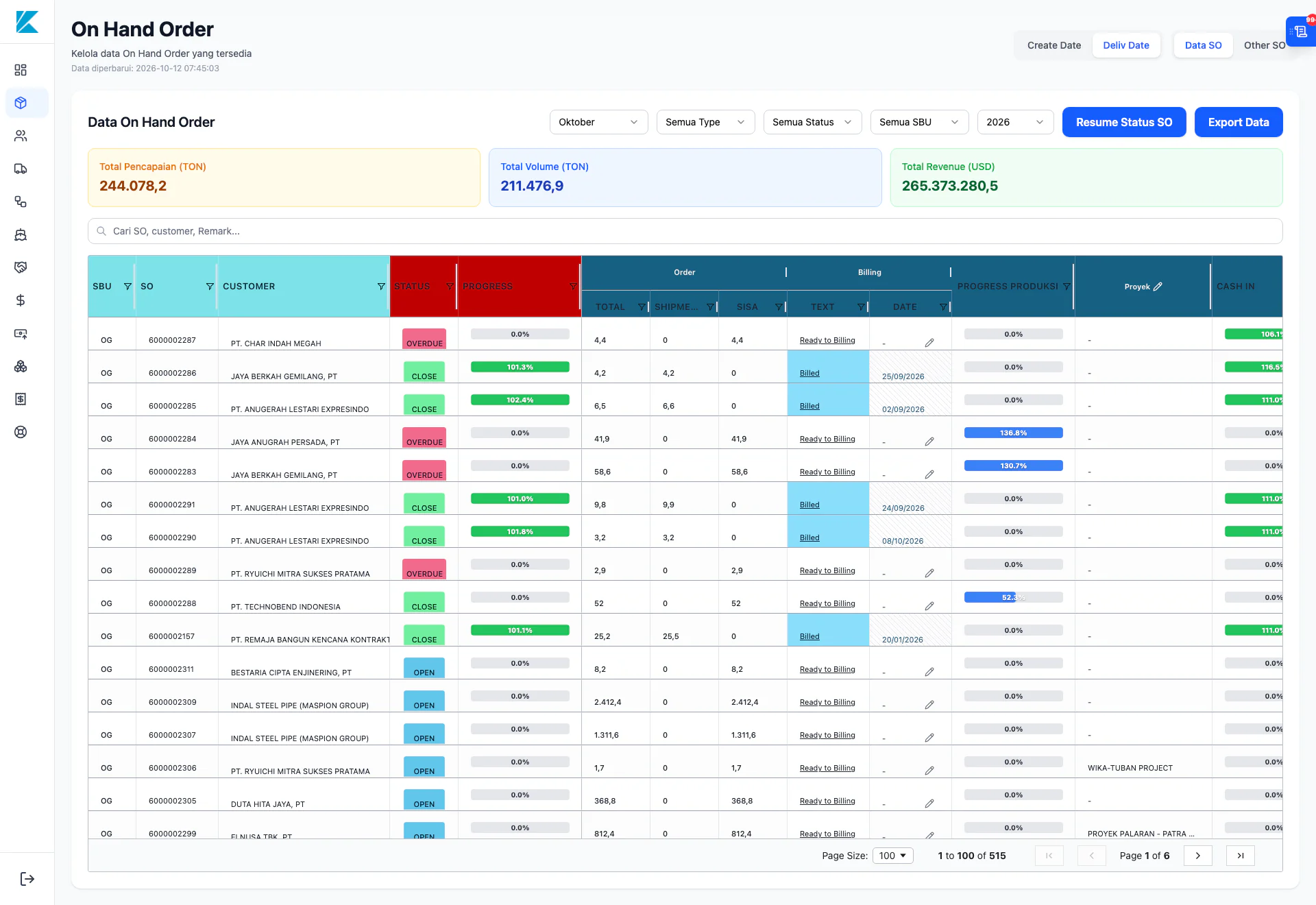Focus the Cari SO, customer, Remark search field

point(685,231)
